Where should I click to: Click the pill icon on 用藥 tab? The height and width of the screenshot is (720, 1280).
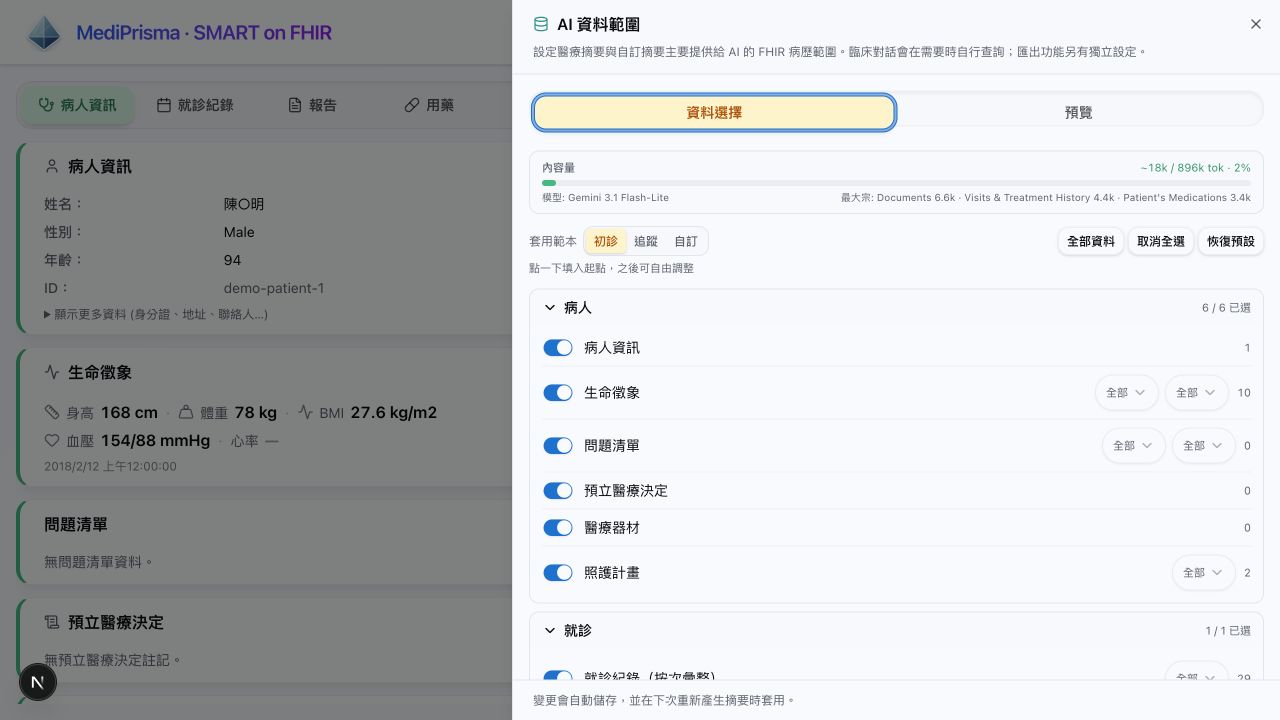tap(412, 105)
